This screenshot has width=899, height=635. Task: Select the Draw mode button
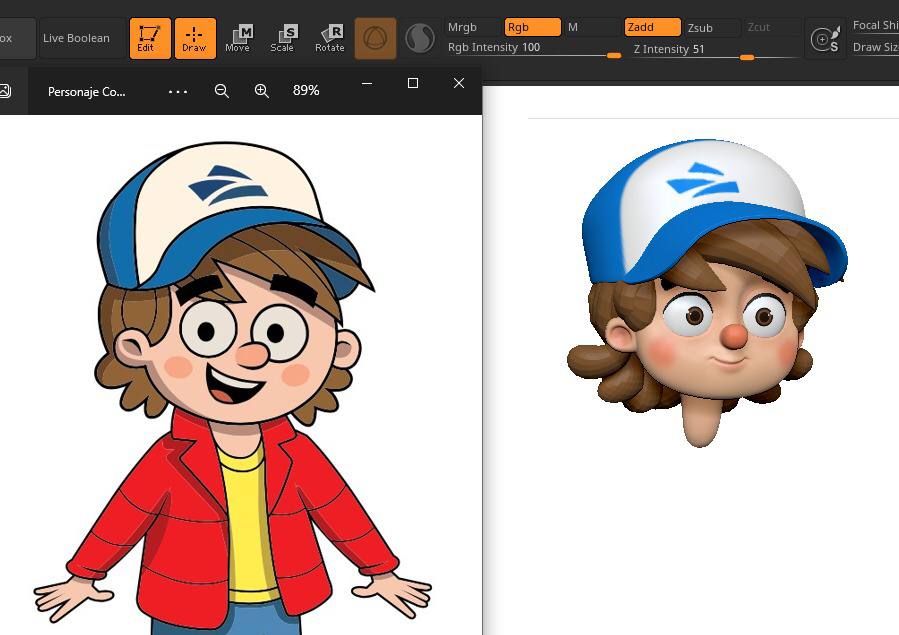tap(195, 38)
